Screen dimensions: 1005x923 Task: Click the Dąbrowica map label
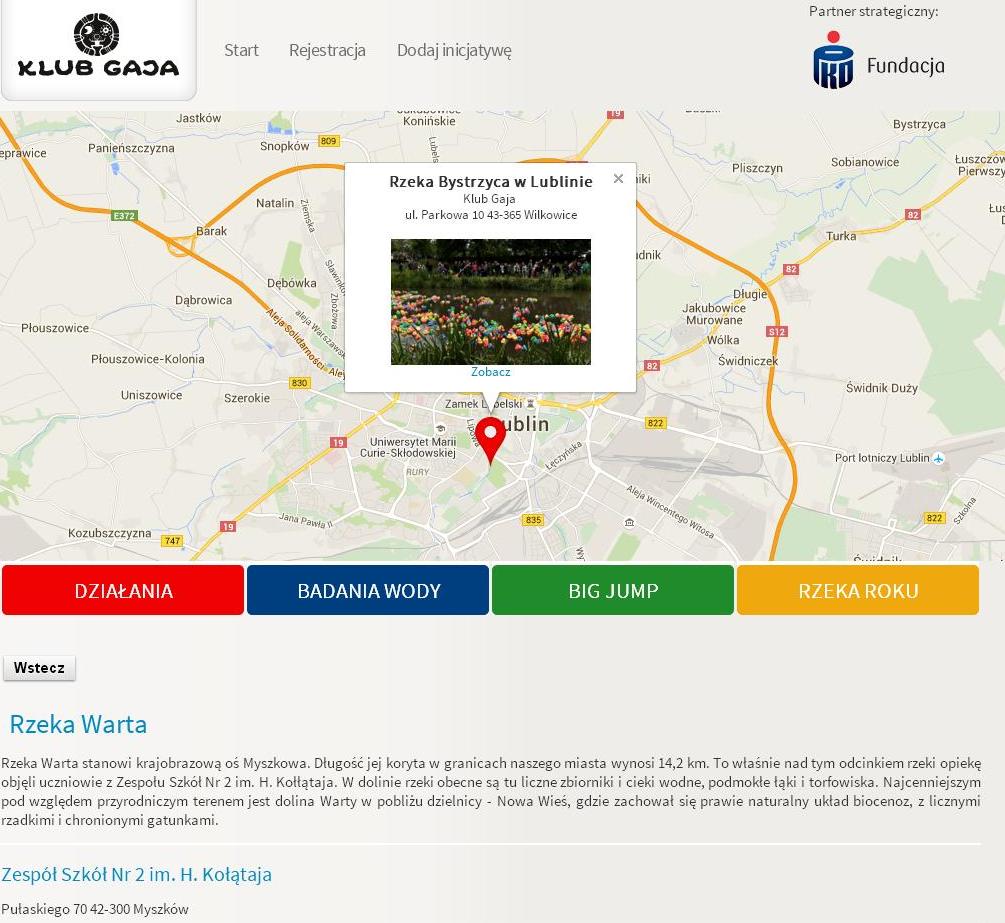click(x=203, y=300)
